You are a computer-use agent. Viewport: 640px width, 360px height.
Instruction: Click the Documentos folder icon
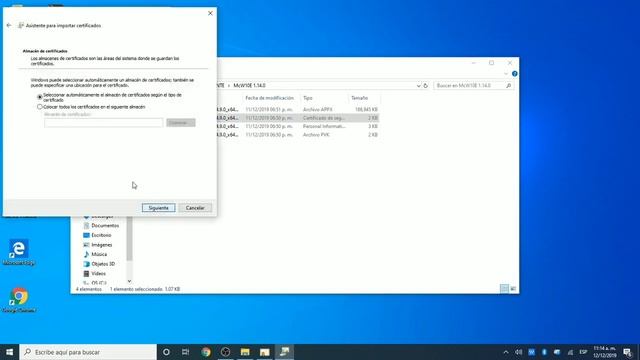(86, 226)
